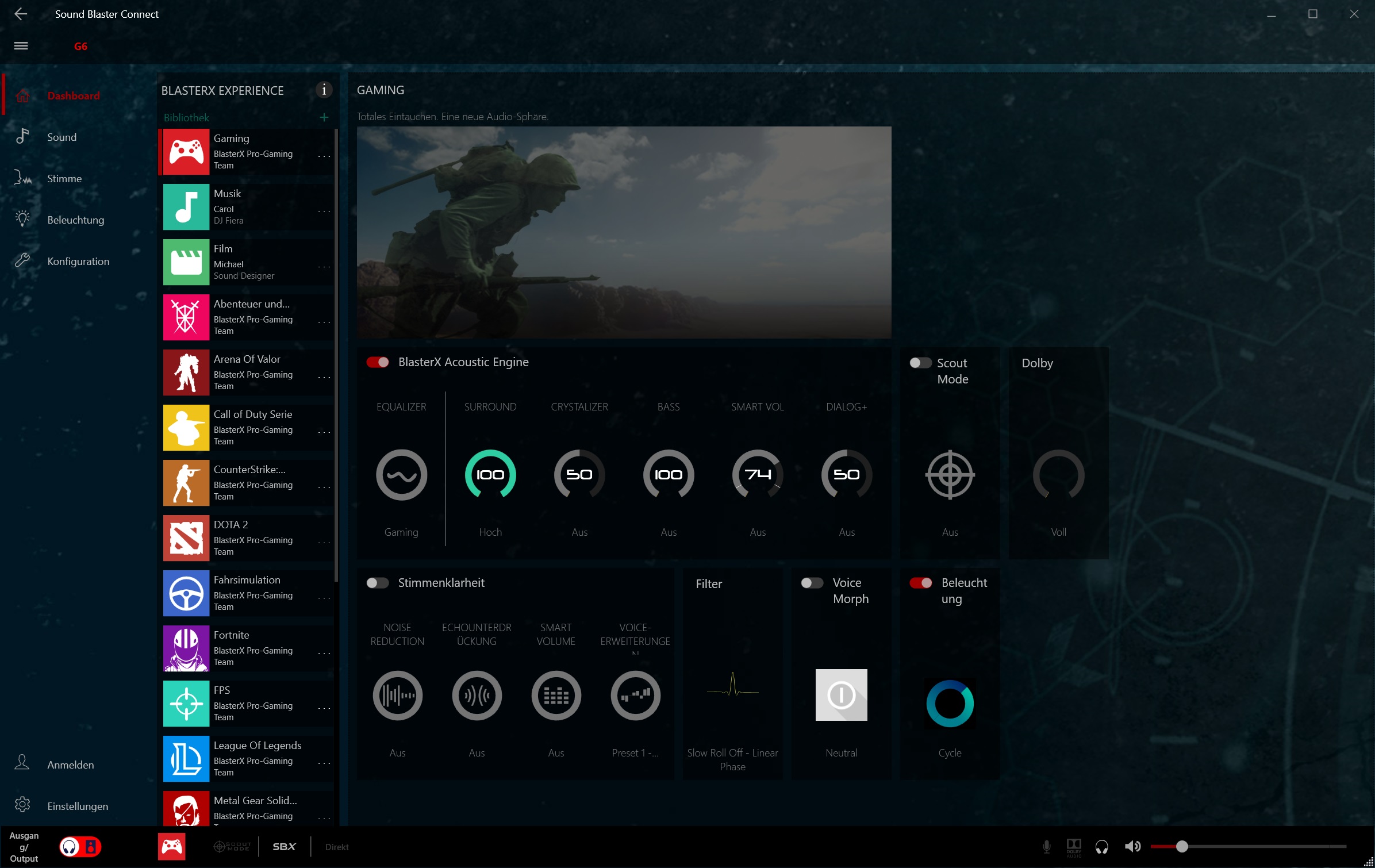Mute output with the speaker icon

(x=1132, y=847)
